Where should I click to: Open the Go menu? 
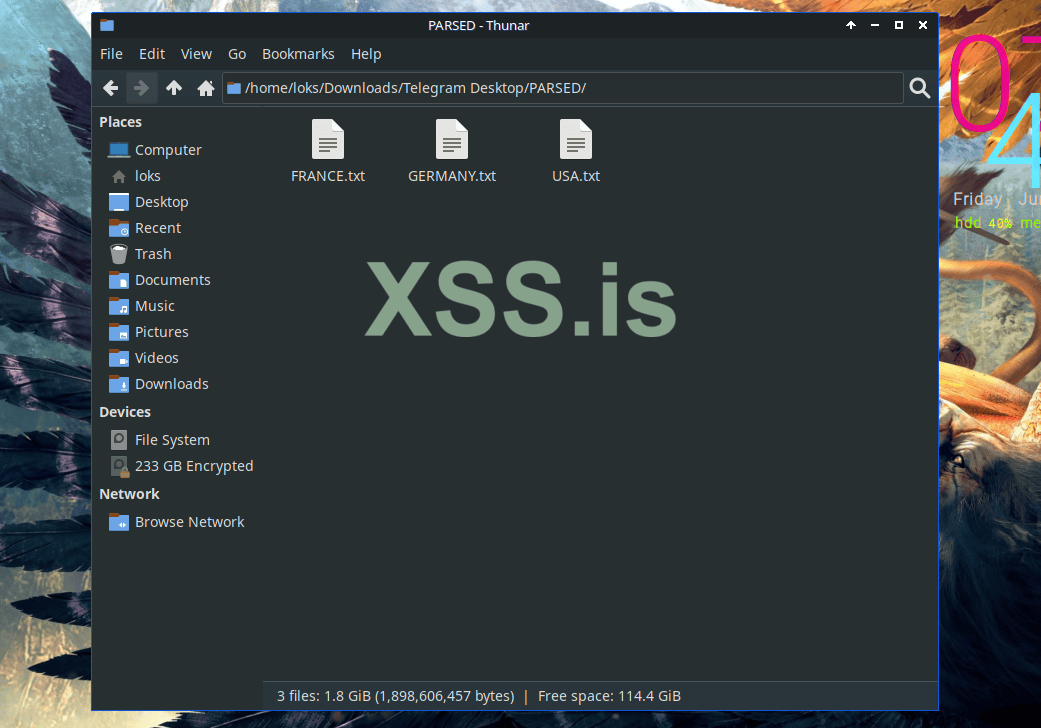click(237, 54)
